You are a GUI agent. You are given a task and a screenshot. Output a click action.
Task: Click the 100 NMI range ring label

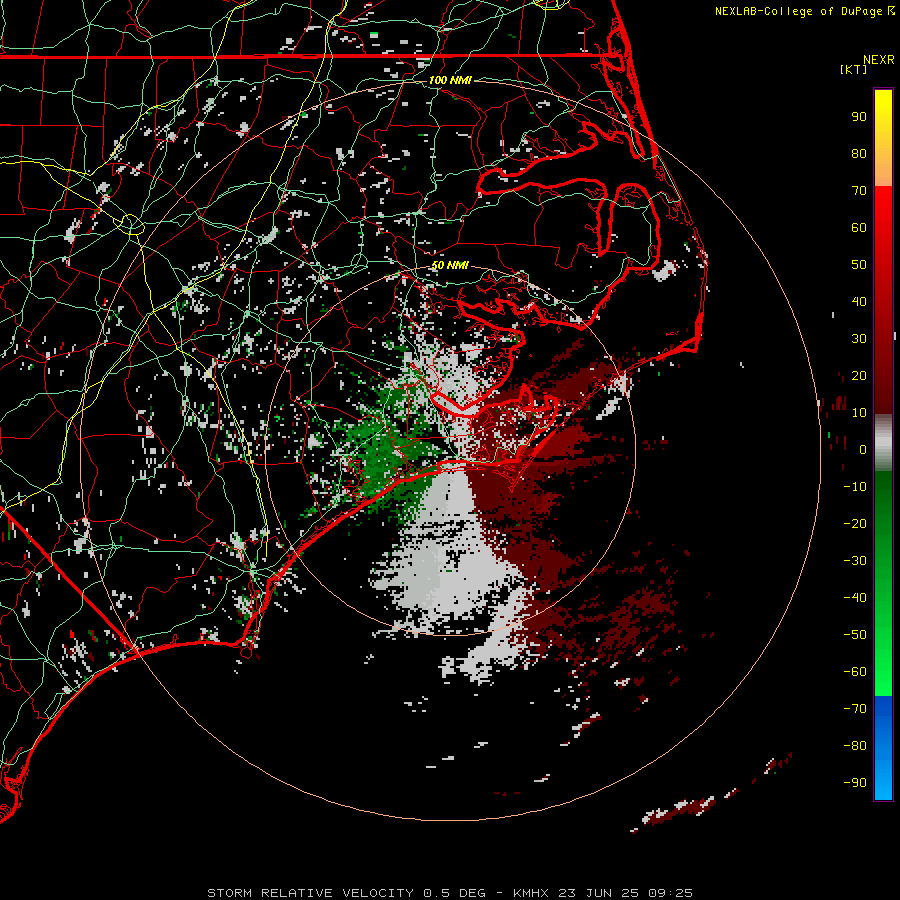coord(450,80)
